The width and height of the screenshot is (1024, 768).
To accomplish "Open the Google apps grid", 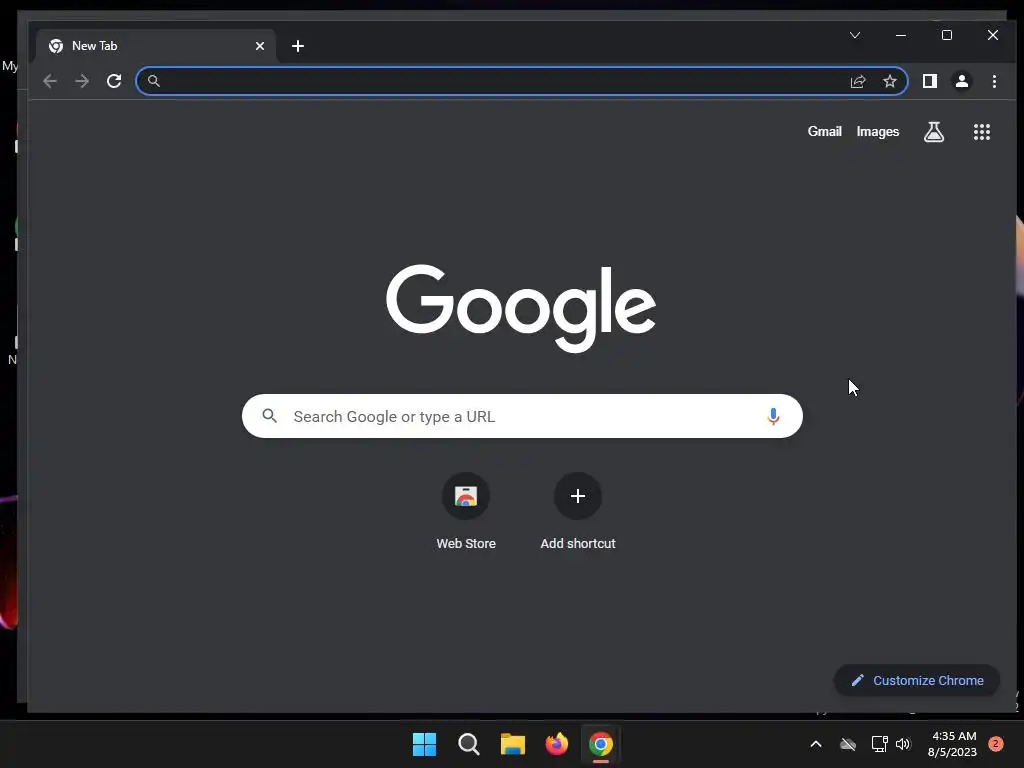I will (x=982, y=132).
